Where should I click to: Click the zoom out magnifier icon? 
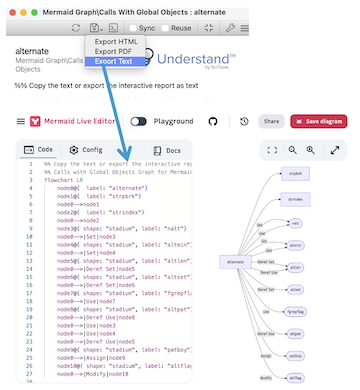tap(293, 150)
